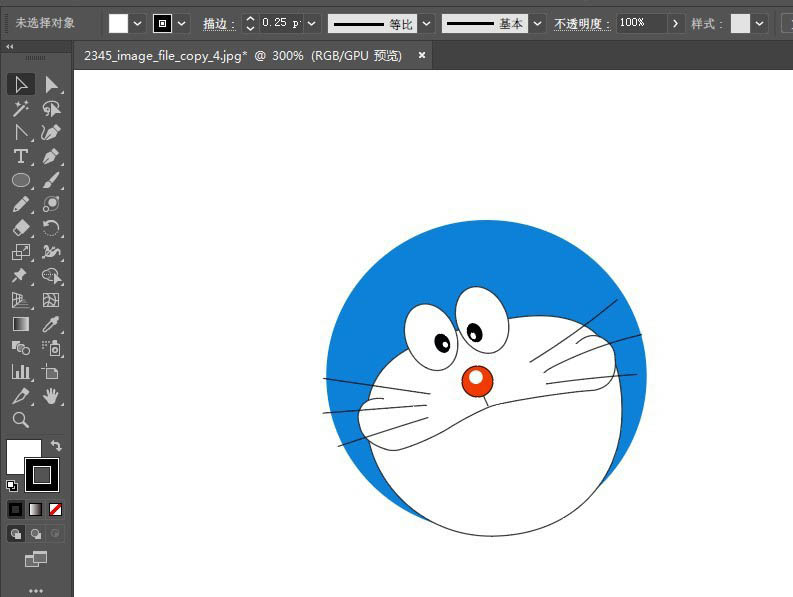
Task: Expand the stroke color dropdown arrow
Action: click(182, 23)
